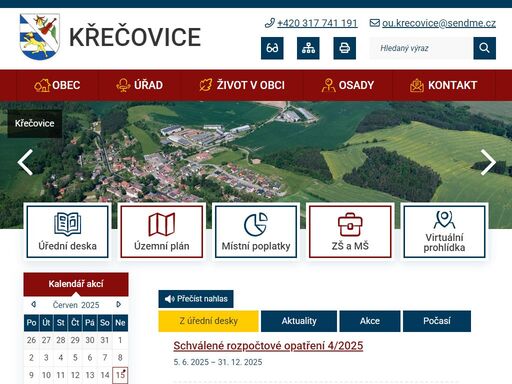Click the email ou.krecovice@sendme.cz link
512x384 pixels.
439,23
